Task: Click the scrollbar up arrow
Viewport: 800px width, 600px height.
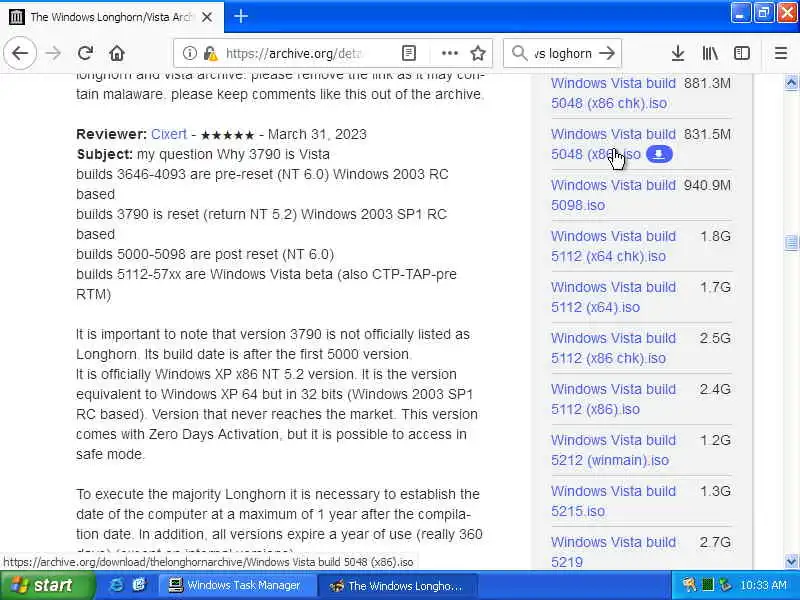Action: tap(791, 82)
